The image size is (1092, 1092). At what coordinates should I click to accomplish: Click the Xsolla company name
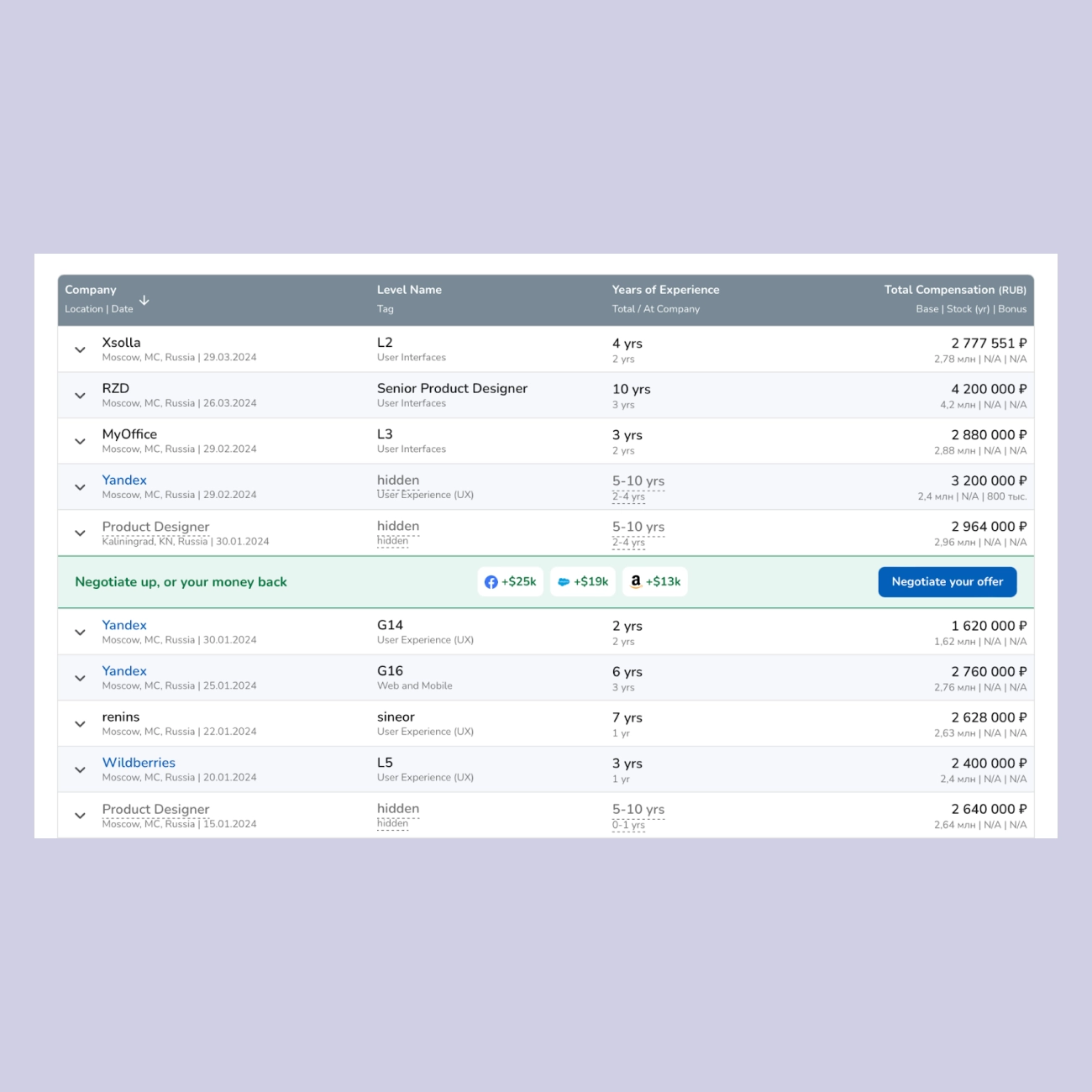tap(121, 343)
